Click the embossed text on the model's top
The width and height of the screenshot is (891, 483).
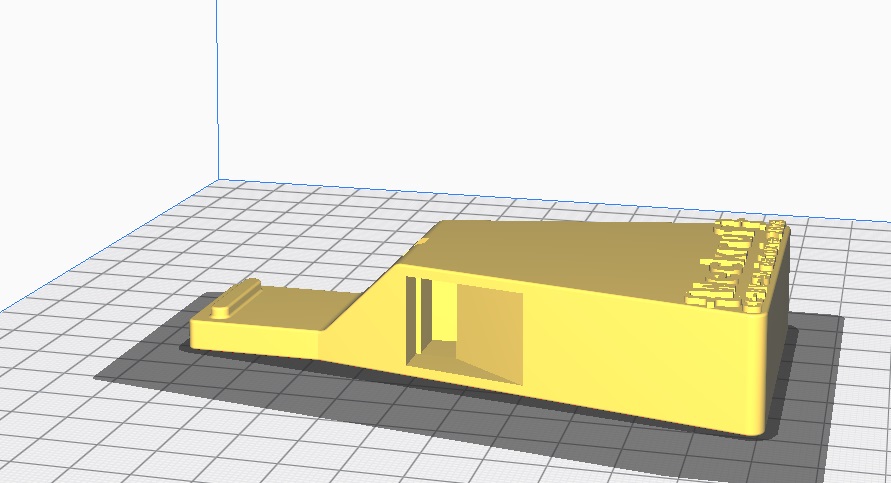pyautogui.click(x=735, y=265)
